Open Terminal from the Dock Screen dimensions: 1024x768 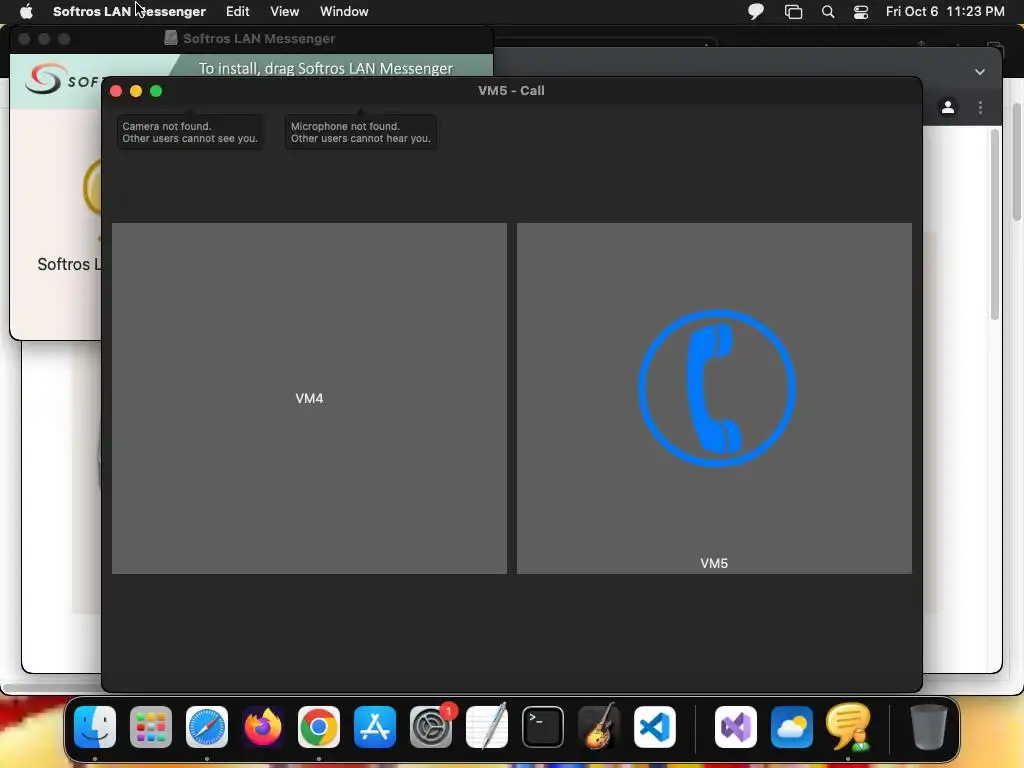pos(543,727)
